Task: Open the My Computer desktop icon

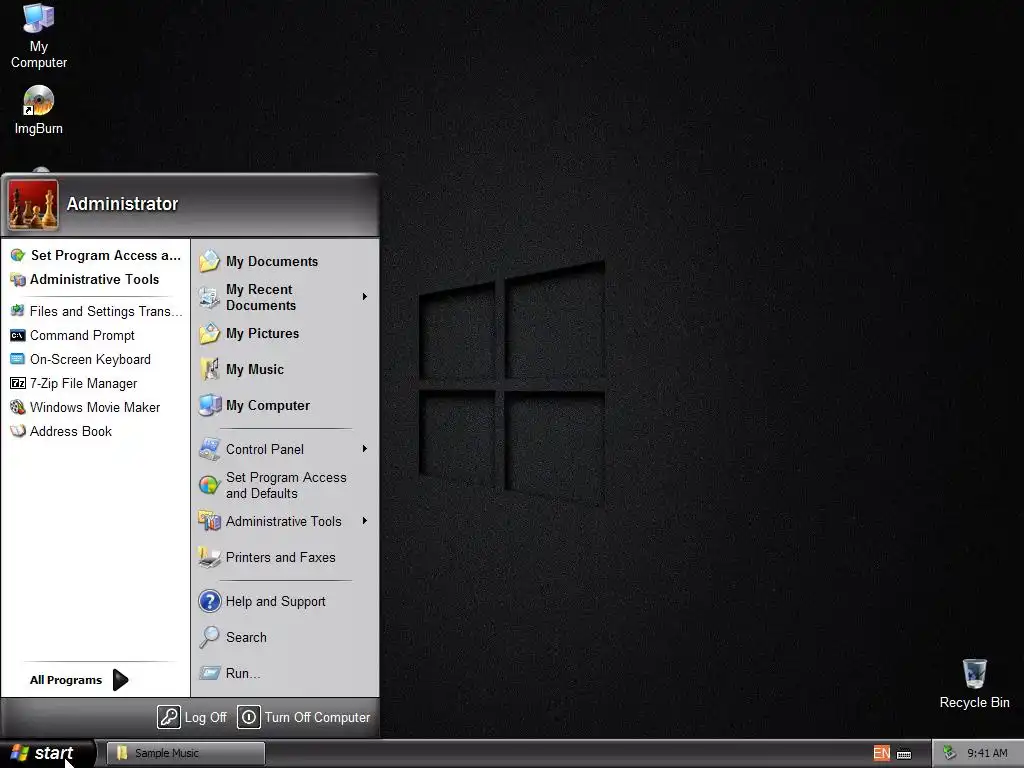Action: (39, 19)
